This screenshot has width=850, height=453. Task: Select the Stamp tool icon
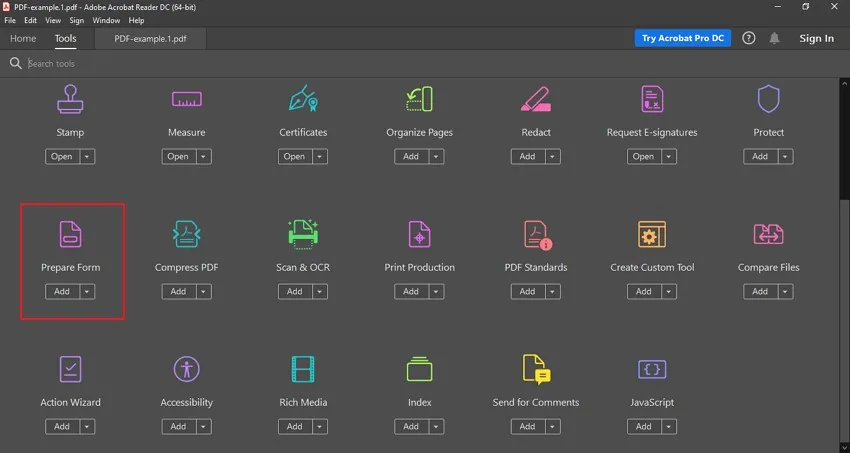tap(70, 99)
